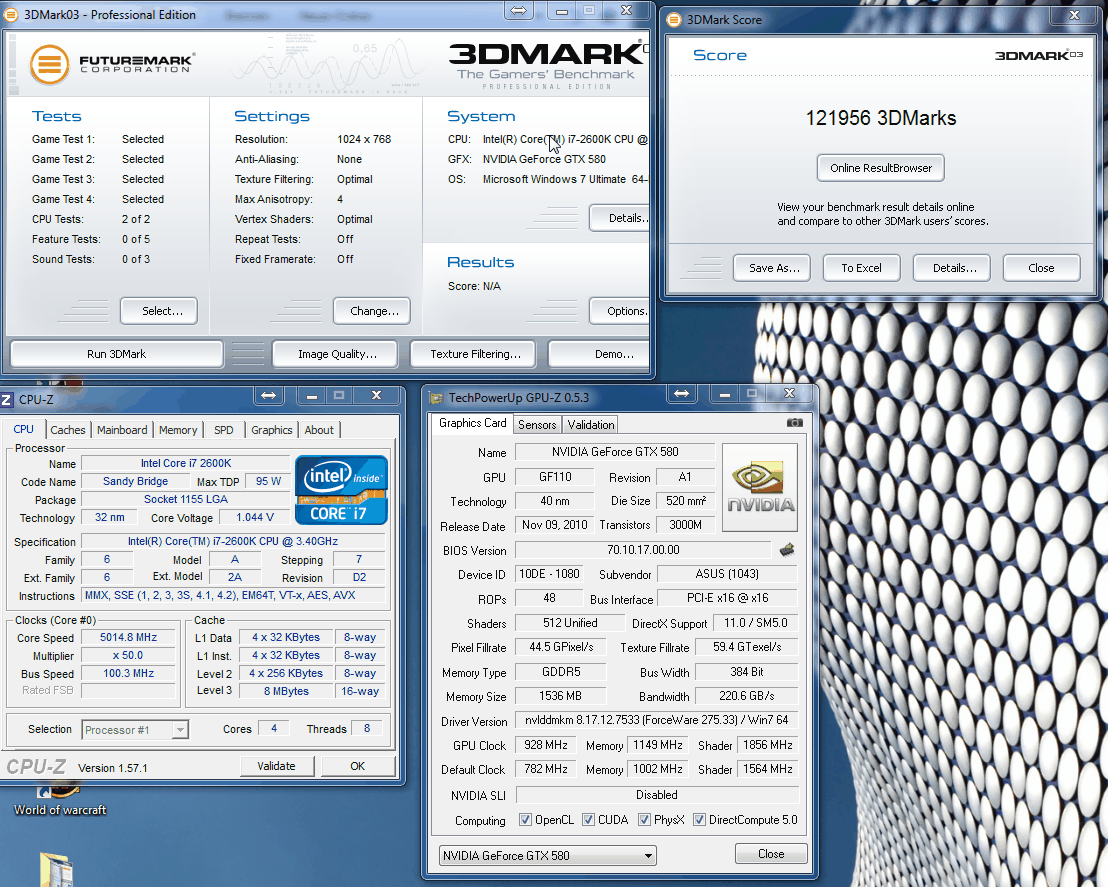Open the GPU selection dropdown in GPU-Z
This screenshot has height=887, width=1108.
(548, 855)
